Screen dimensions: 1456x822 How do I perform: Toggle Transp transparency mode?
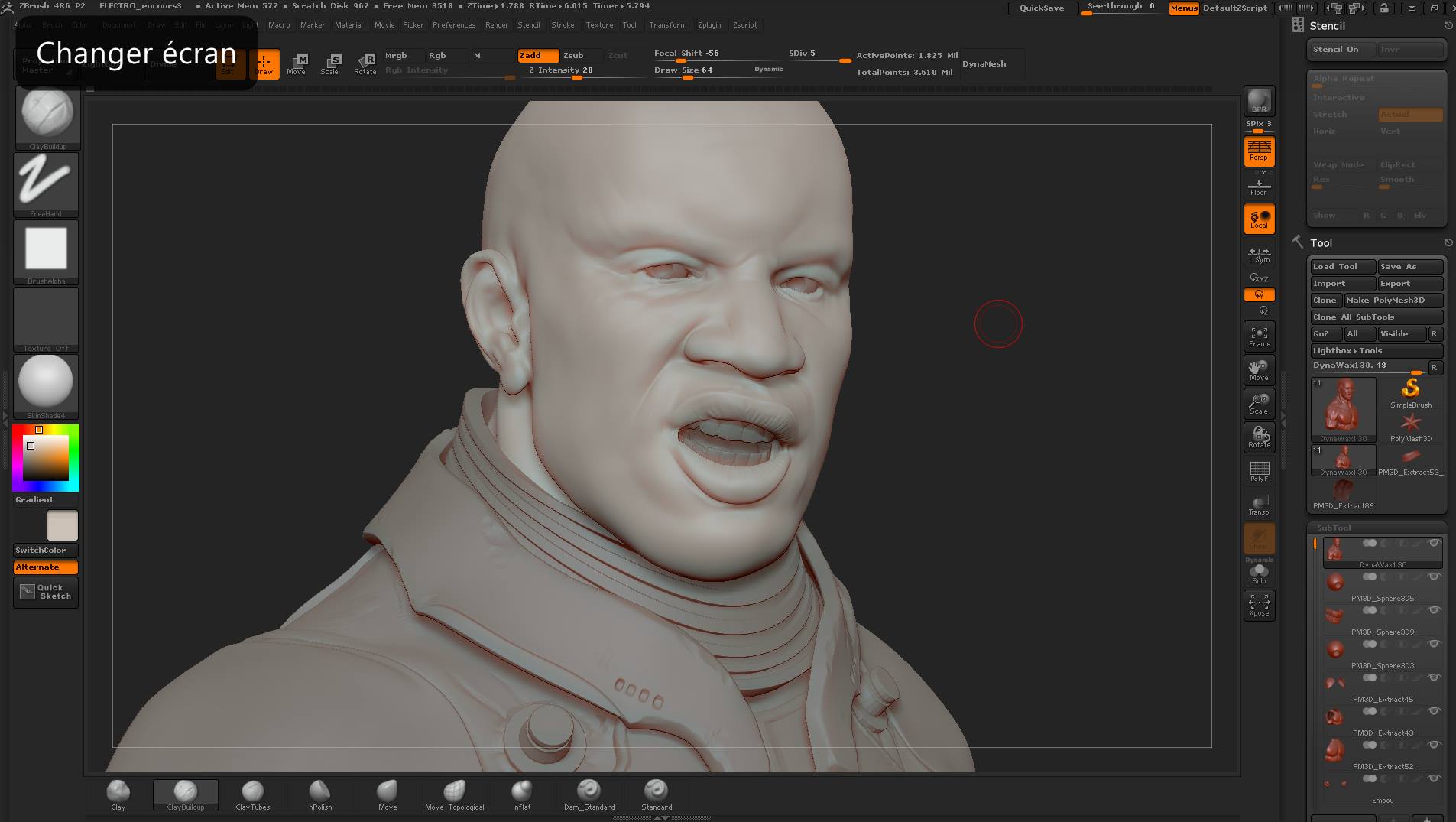1259,505
